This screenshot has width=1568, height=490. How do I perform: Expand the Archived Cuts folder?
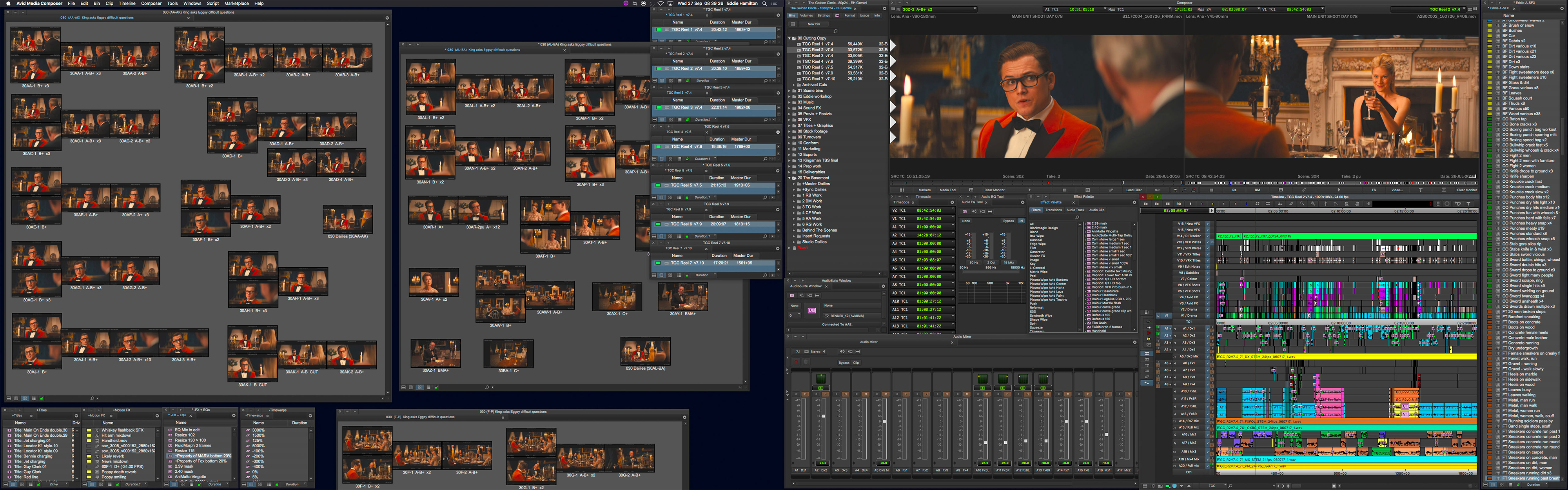794,85
